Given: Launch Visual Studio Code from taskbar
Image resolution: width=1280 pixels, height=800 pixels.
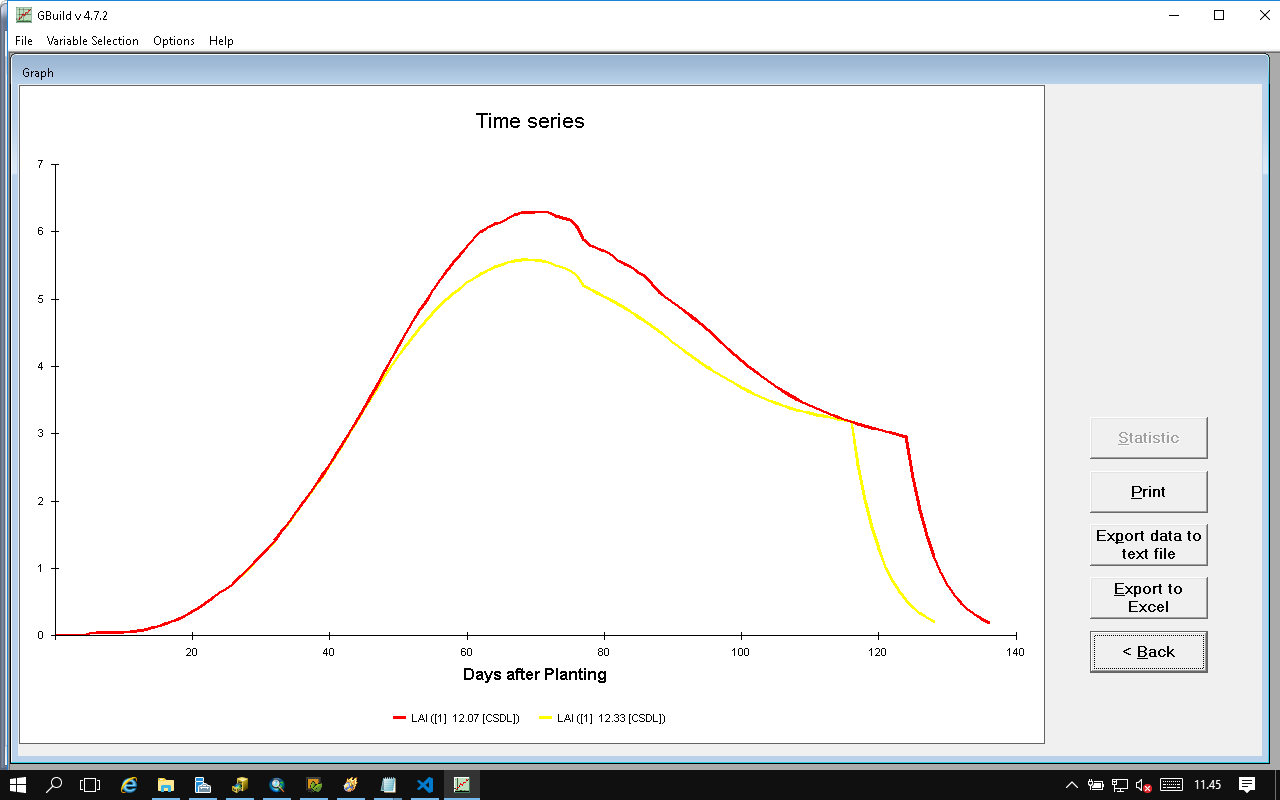Looking at the screenshot, I should (x=425, y=785).
